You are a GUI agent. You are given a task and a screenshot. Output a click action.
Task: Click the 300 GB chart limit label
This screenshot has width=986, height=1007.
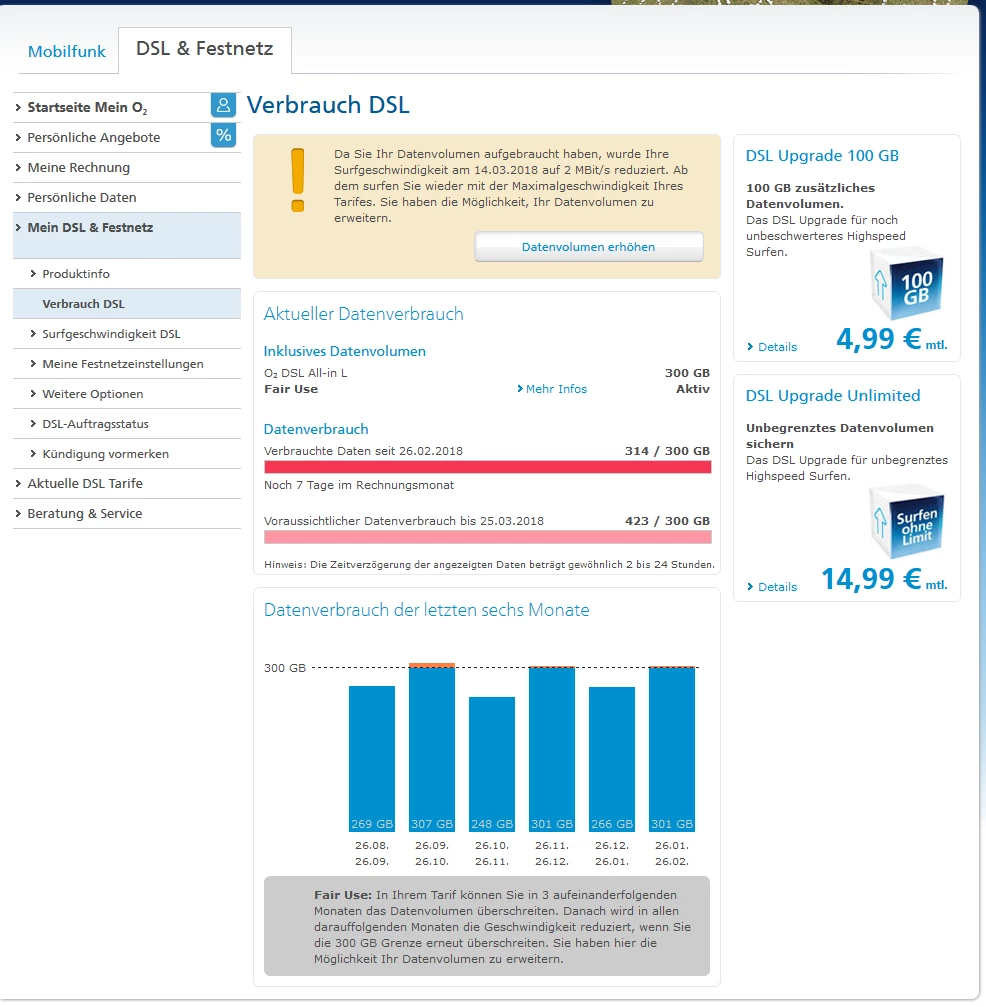pyautogui.click(x=285, y=668)
